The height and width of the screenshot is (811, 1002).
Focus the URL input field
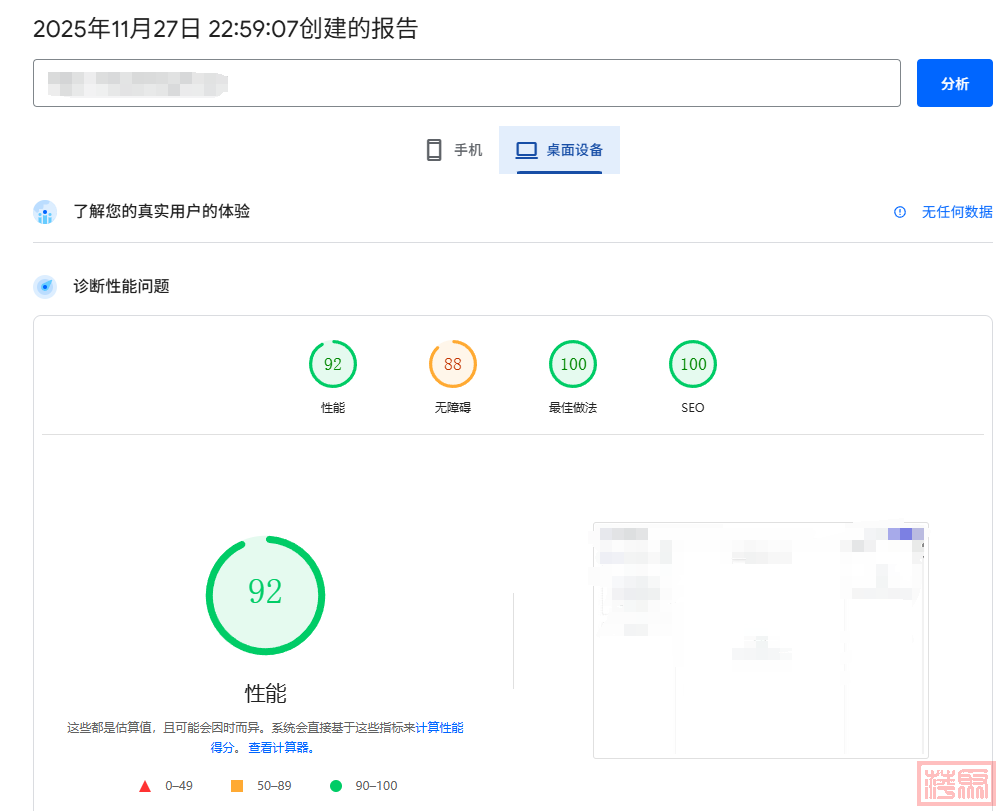point(466,83)
